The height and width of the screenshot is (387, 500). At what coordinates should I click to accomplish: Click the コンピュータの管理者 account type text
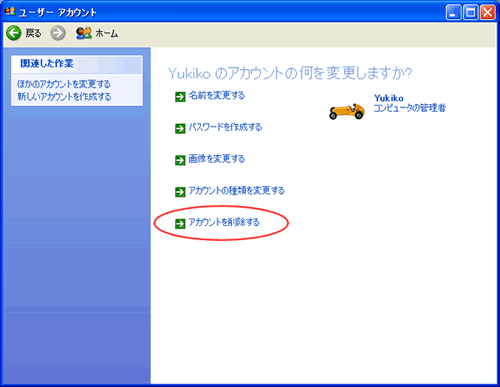point(409,108)
